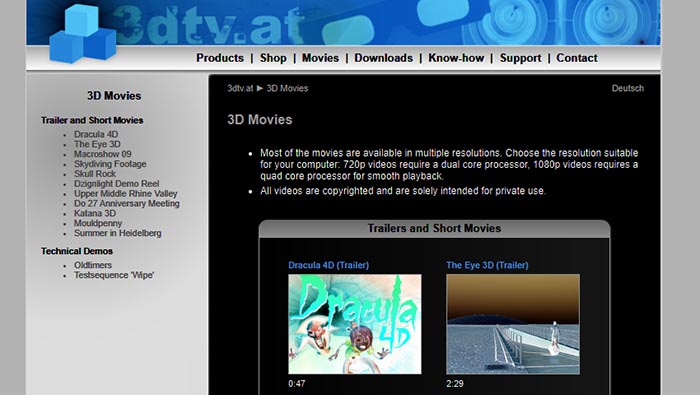Screen dimensions: 700x395
Task: Click the 'Trailers and Short Movies' panel header
Action: [x=434, y=229]
